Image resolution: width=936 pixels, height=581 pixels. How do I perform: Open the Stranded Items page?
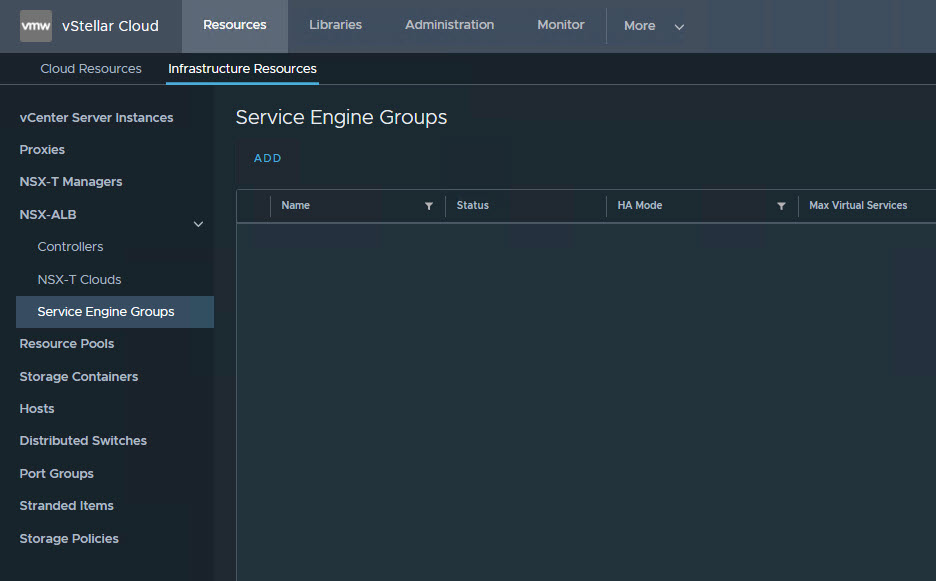(67, 506)
